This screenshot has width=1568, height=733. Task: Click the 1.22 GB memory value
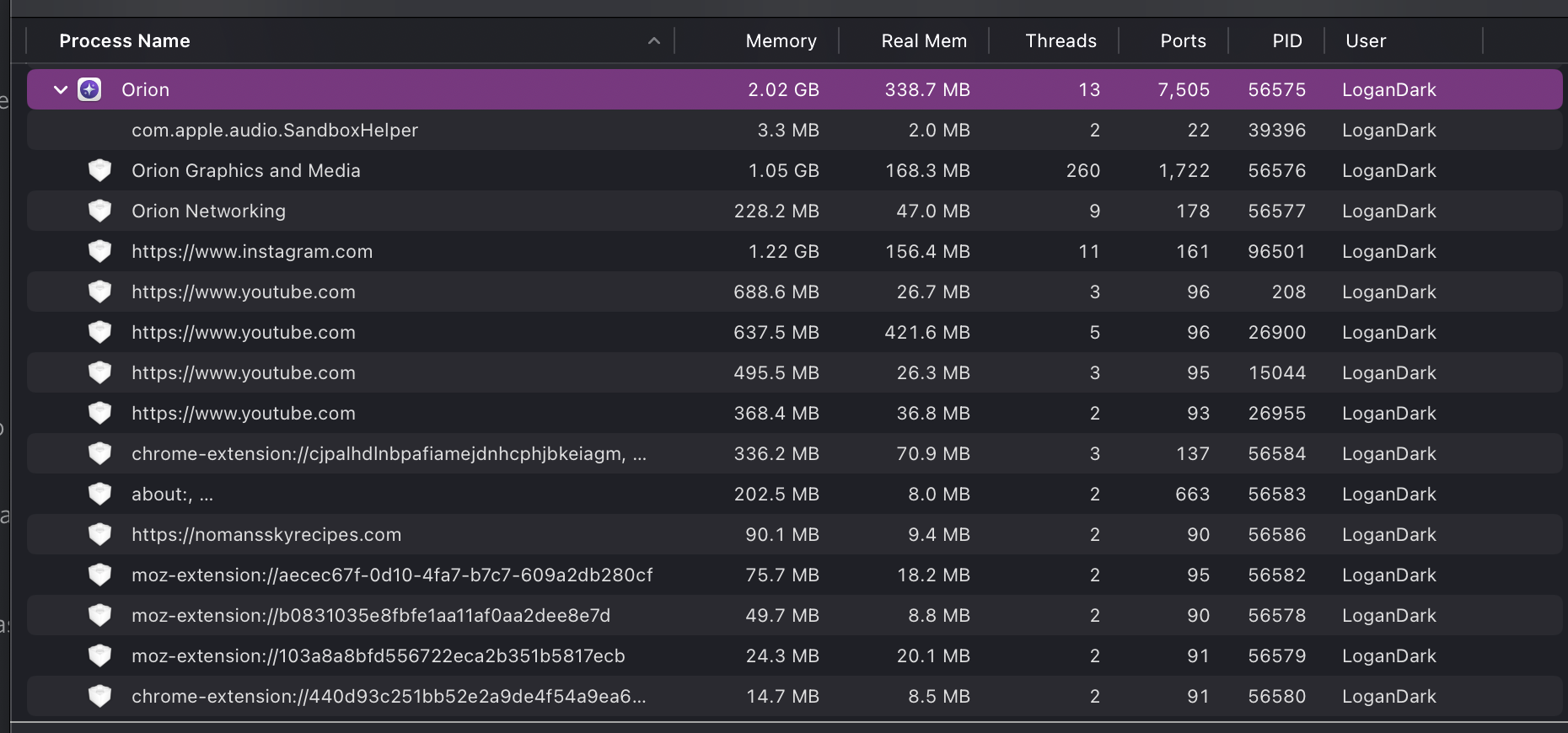point(783,251)
